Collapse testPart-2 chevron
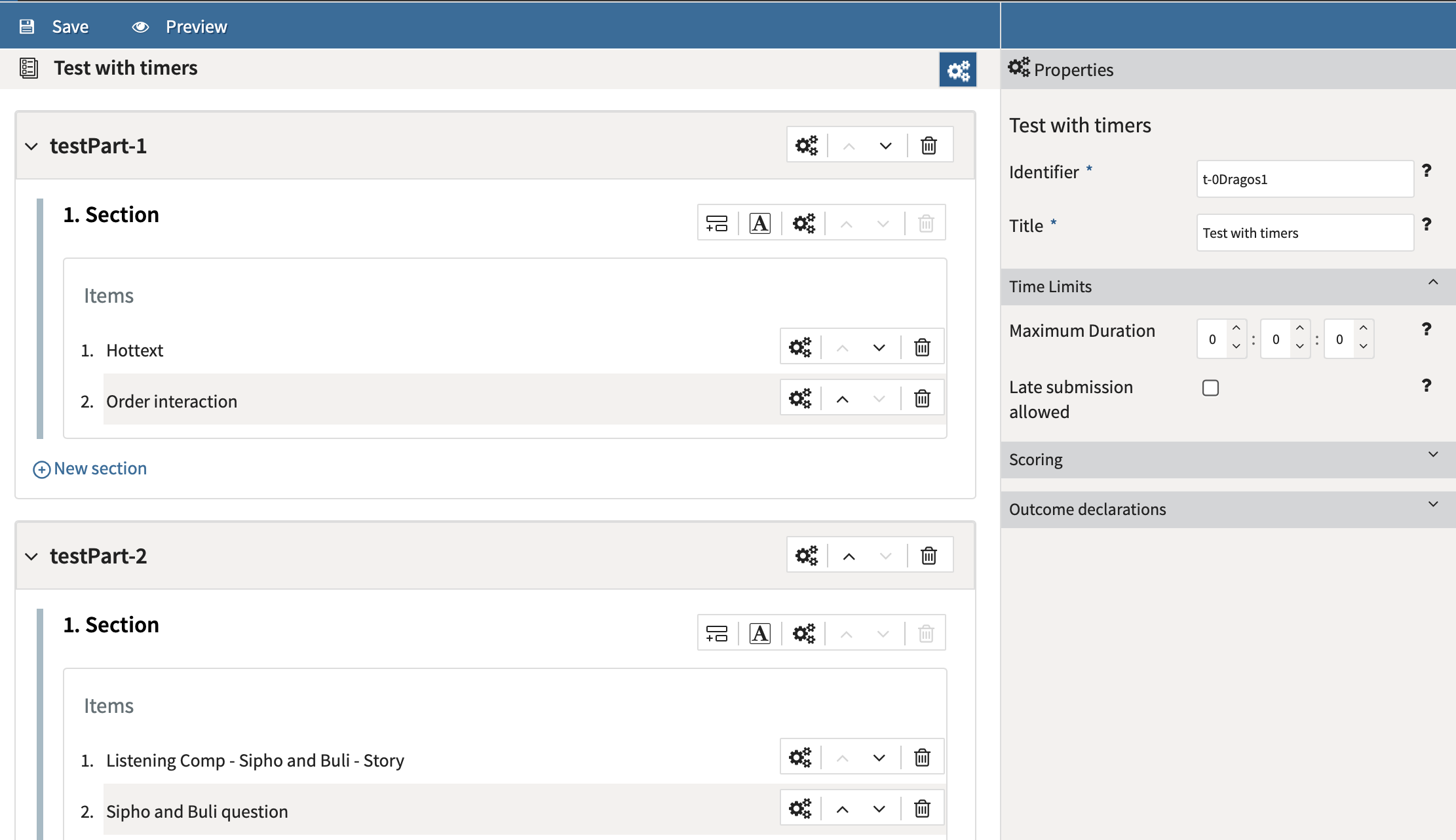1456x840 pixels. point(31,556)
